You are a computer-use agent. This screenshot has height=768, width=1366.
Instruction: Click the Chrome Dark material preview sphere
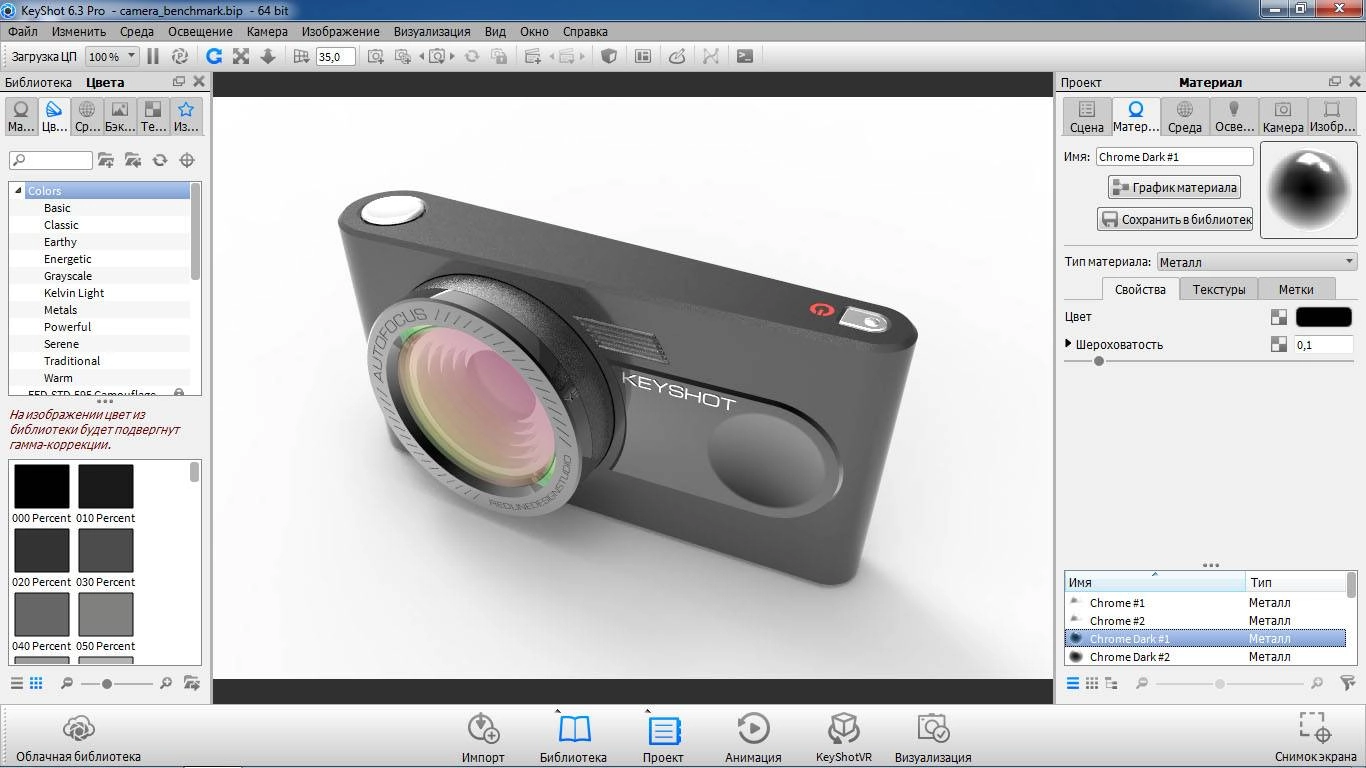point(1307,190)
